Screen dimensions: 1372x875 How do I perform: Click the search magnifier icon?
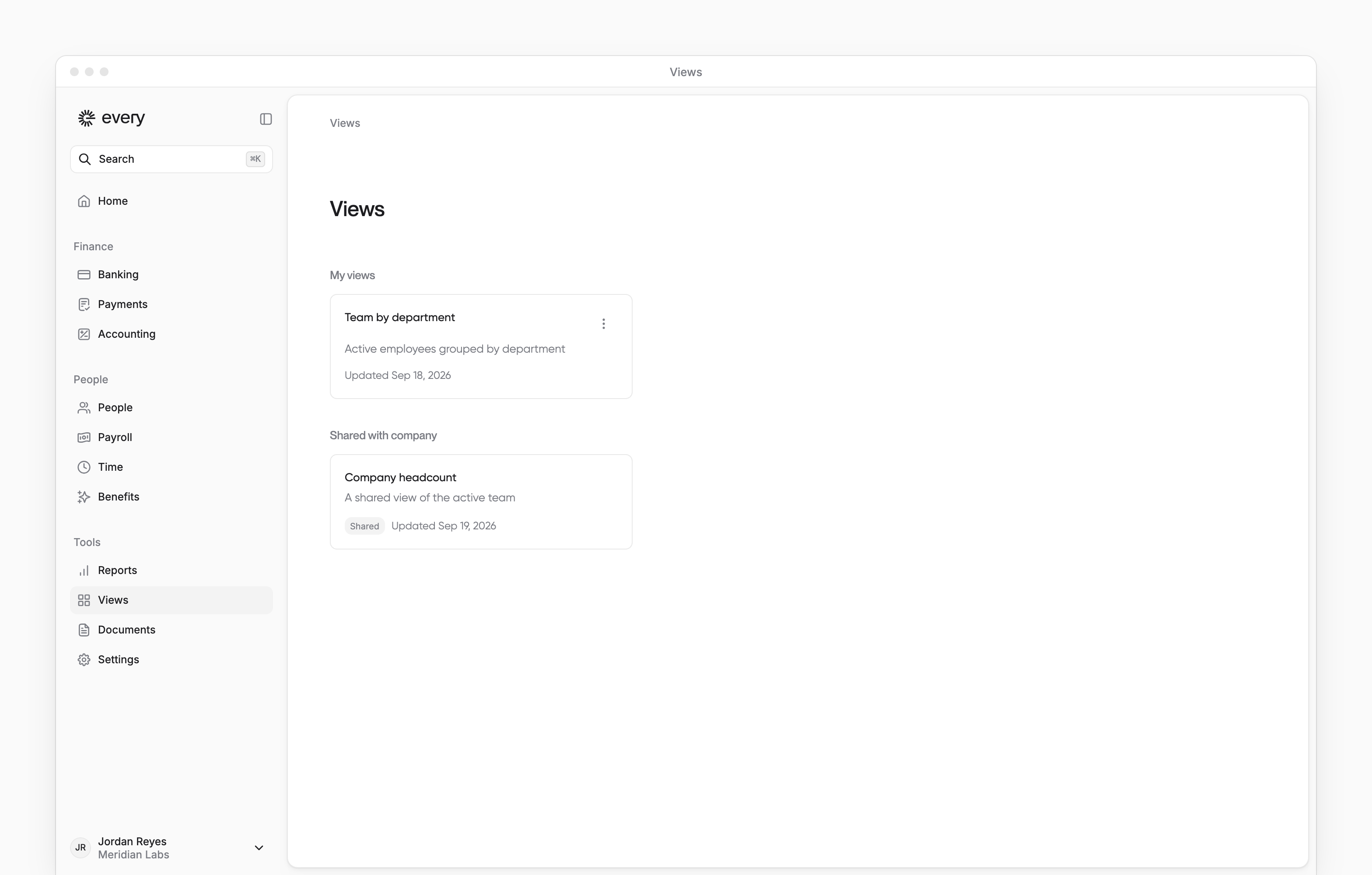(x=84, y=159)
